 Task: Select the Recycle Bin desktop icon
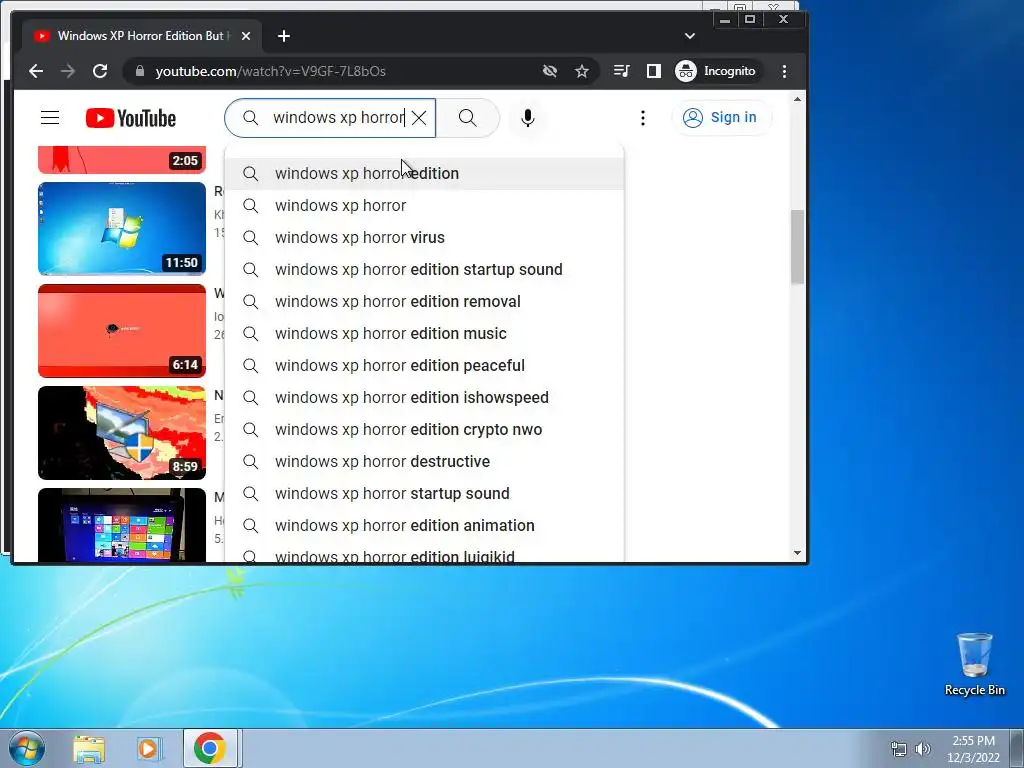coord(974,664)
